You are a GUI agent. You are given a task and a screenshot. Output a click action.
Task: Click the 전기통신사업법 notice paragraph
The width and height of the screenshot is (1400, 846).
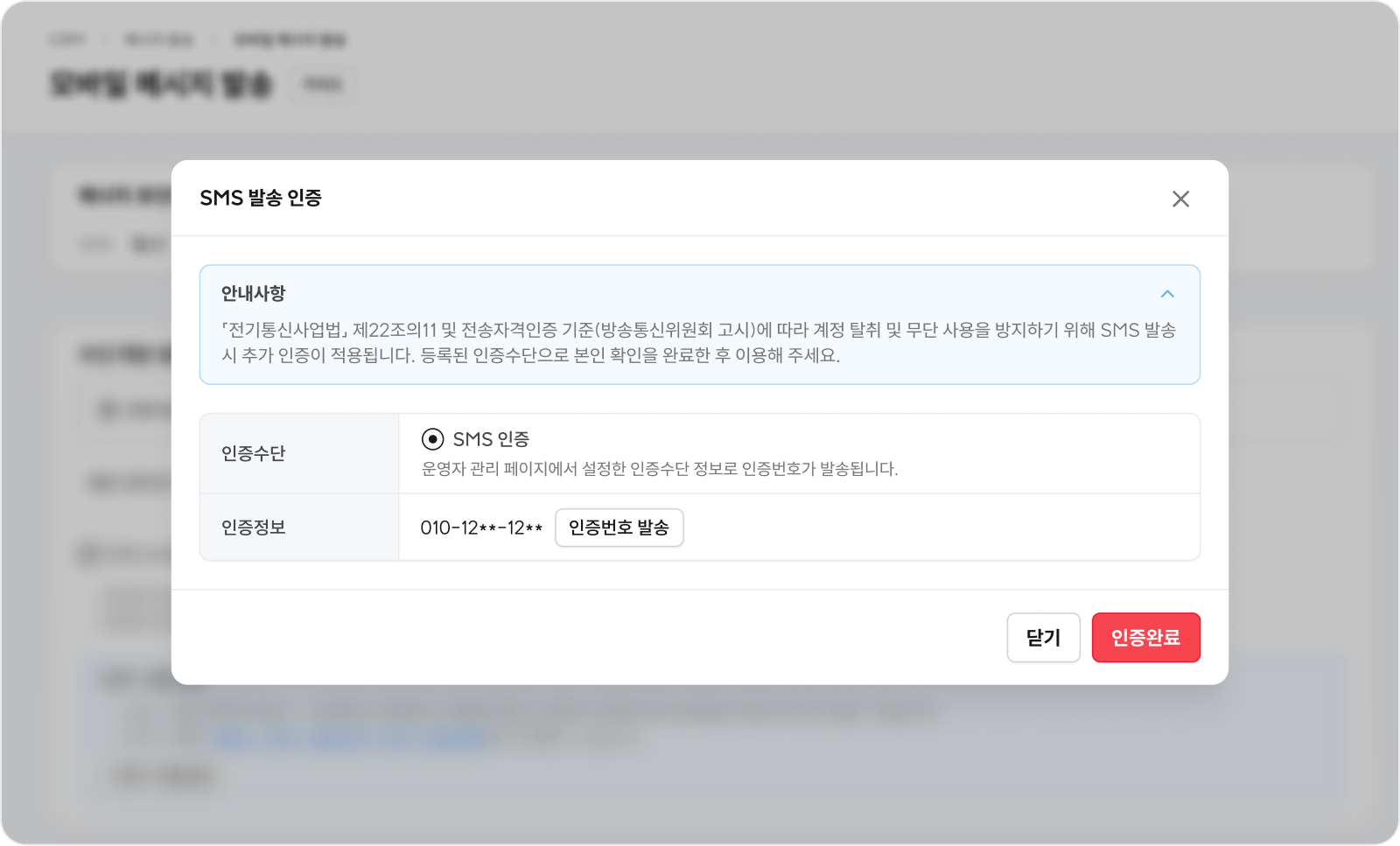coord(699,342)
